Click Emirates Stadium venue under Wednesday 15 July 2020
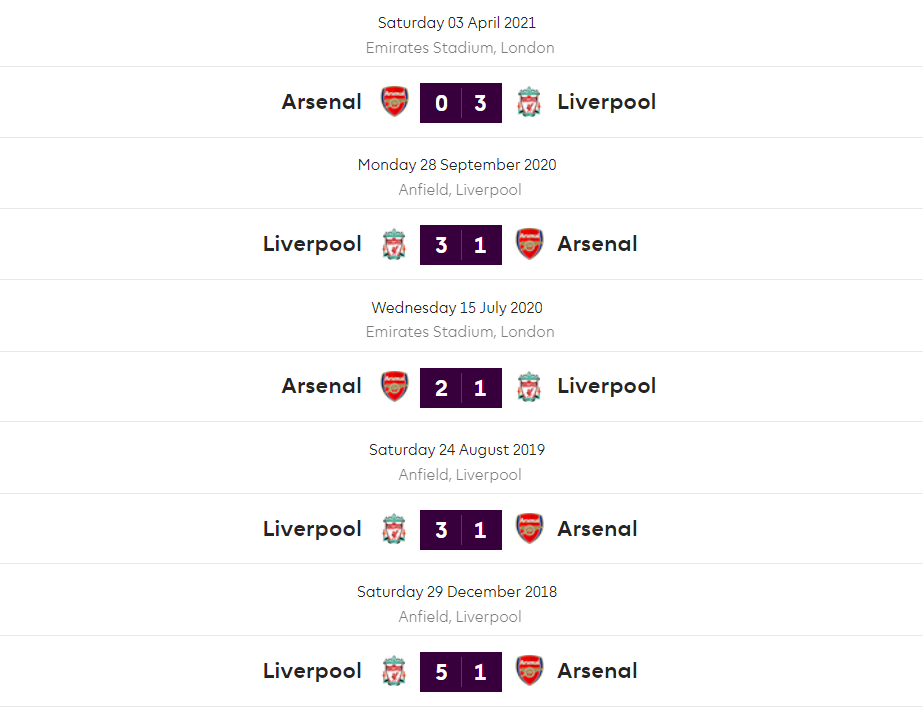 460,332
